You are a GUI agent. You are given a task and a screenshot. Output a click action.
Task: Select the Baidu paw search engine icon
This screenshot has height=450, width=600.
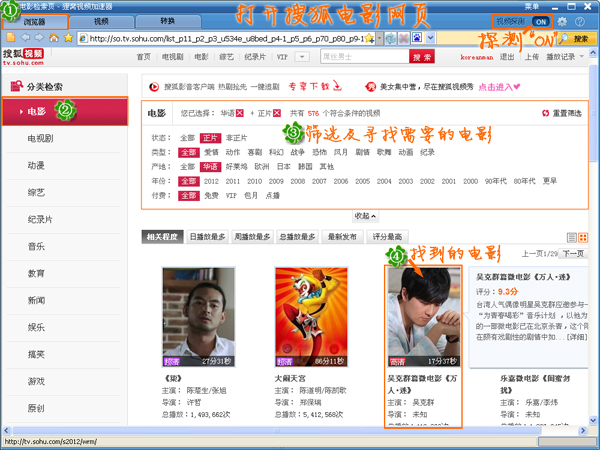click(x=417, y=38)
